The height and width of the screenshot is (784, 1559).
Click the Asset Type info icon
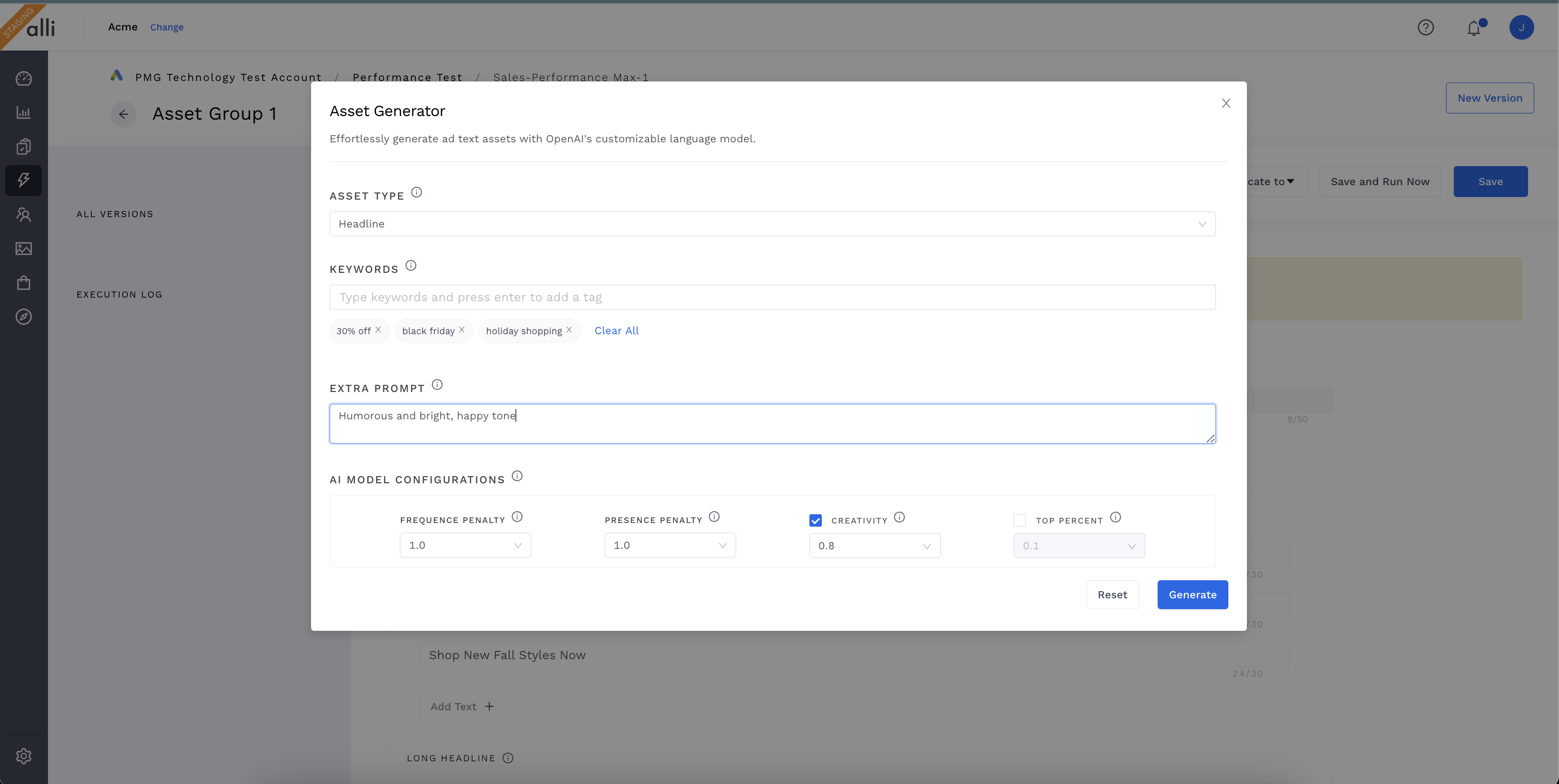(x=416, y=192)
